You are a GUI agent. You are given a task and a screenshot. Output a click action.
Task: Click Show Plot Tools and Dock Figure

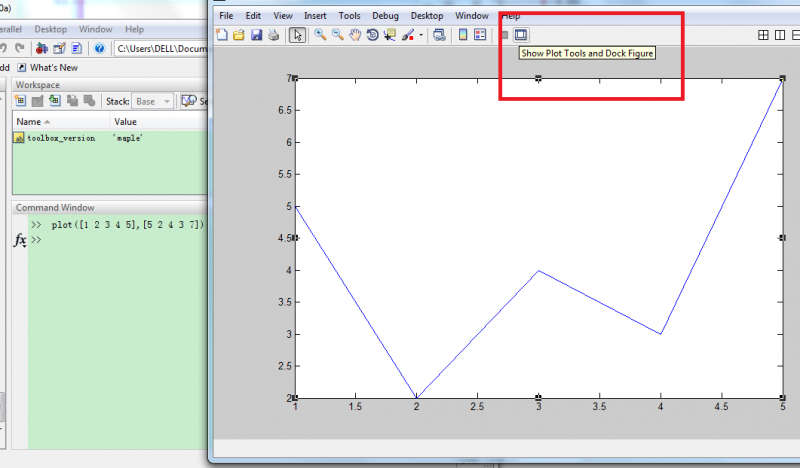(x=520, y=35)
